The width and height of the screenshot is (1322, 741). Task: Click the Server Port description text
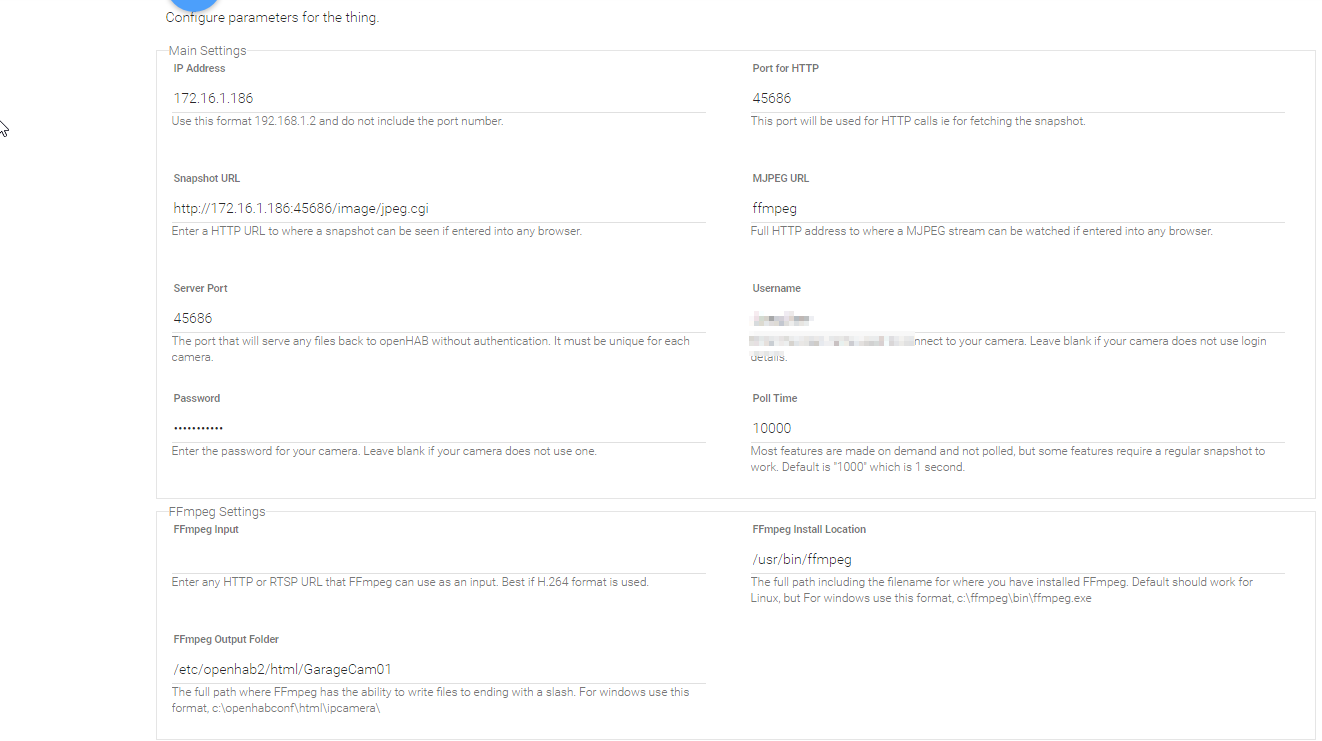pos(430,348)
